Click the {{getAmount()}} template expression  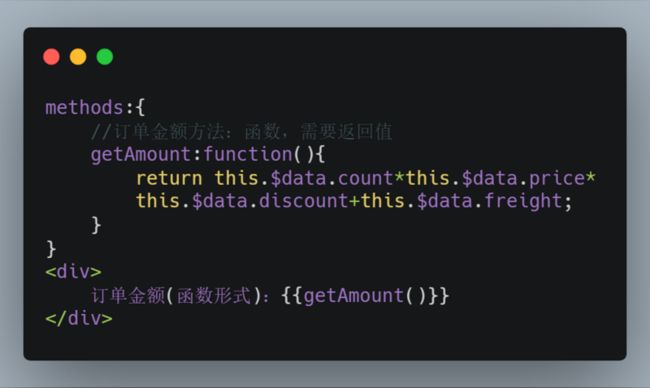[365, 296]
